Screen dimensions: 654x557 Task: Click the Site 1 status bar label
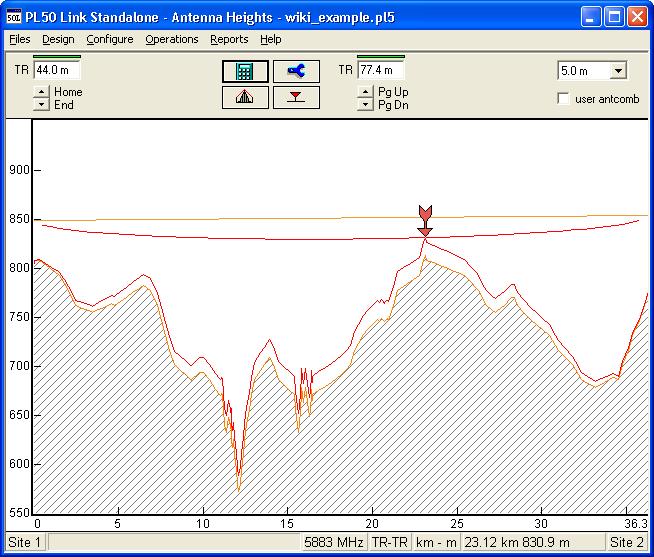tap(25, 542)
